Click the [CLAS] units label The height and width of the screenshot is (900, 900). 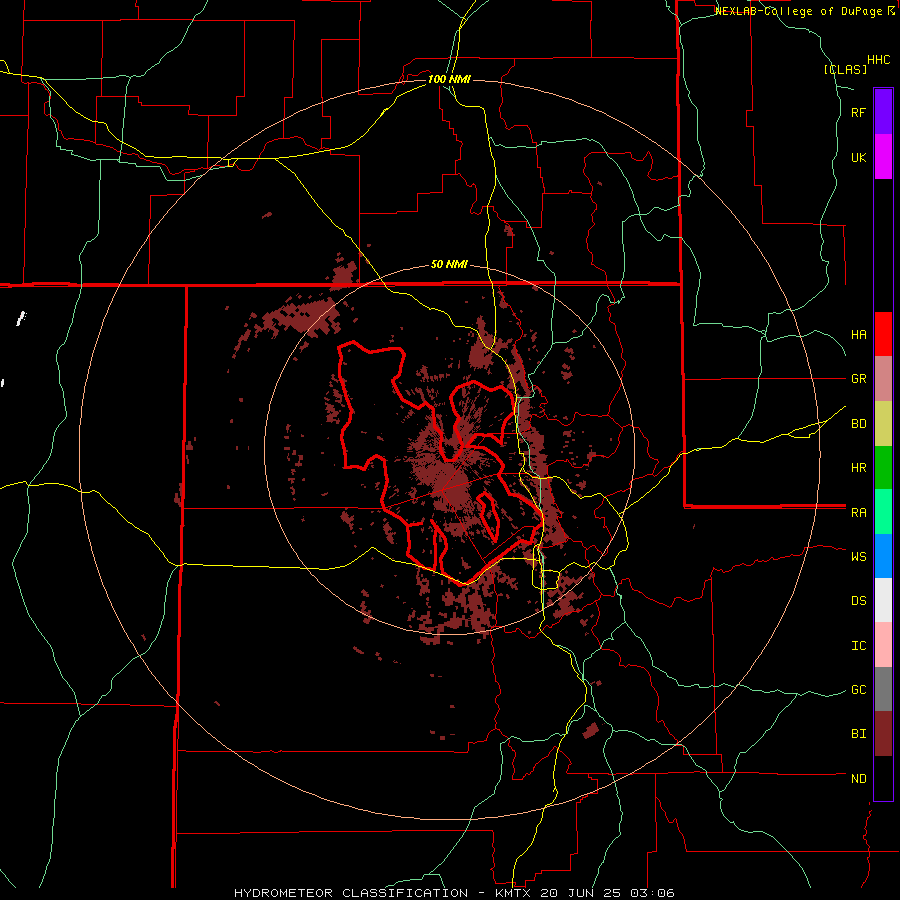845,69
